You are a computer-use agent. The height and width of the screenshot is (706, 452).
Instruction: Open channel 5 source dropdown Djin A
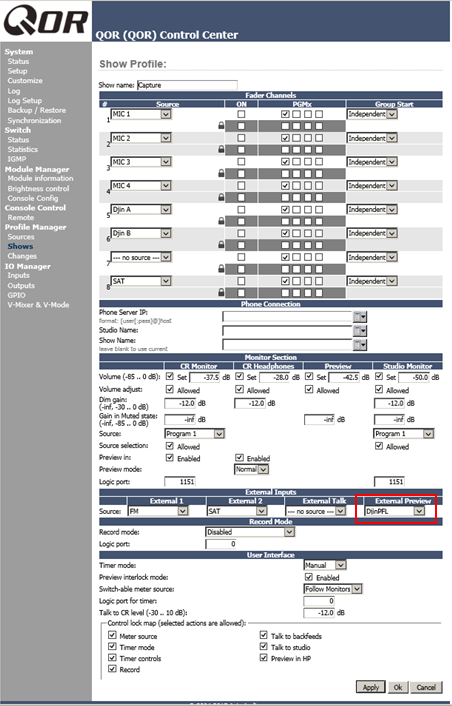click(x=141, y=209)
